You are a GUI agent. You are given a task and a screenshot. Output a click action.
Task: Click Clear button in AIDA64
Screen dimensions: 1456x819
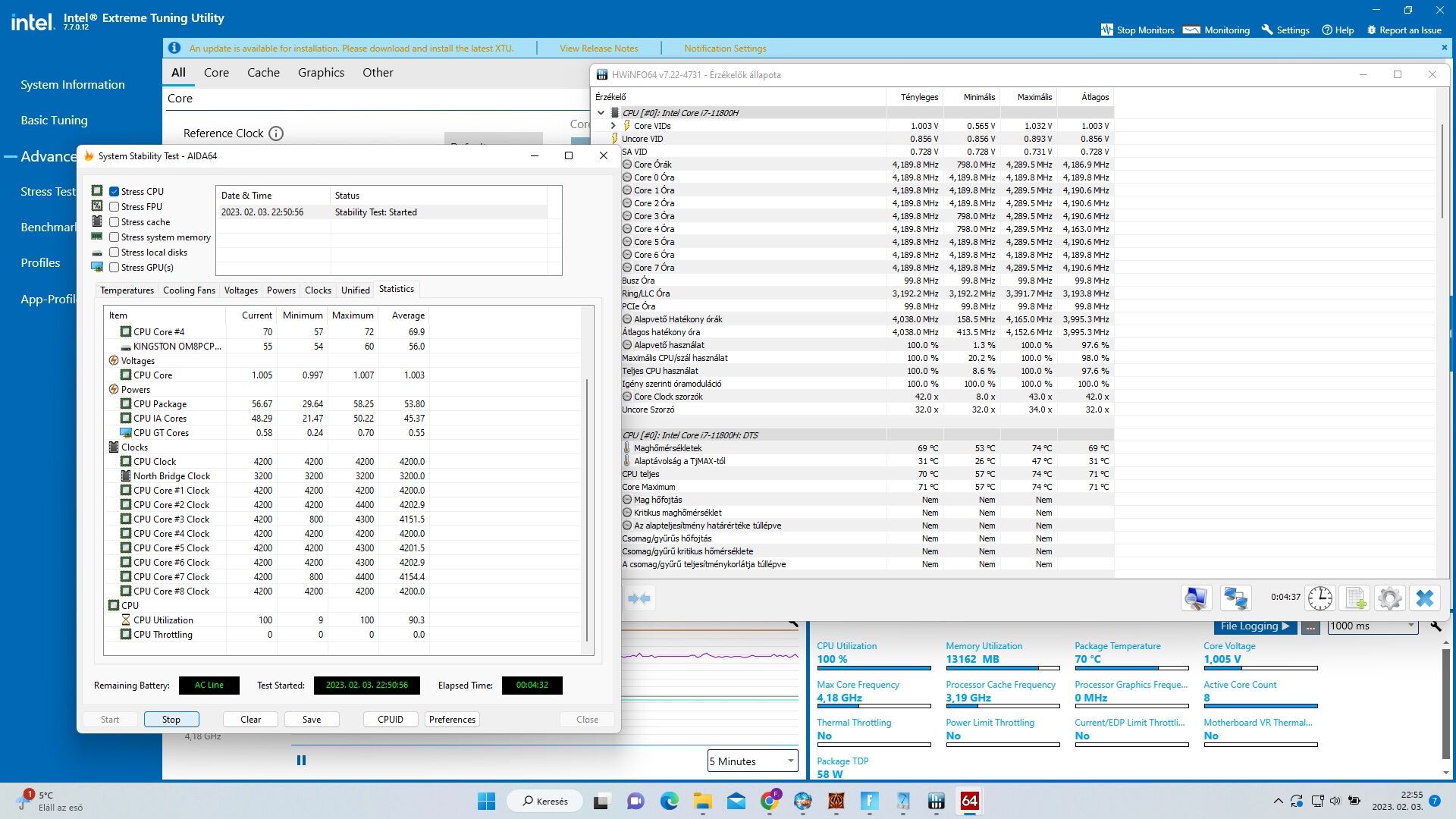point(250,720)
